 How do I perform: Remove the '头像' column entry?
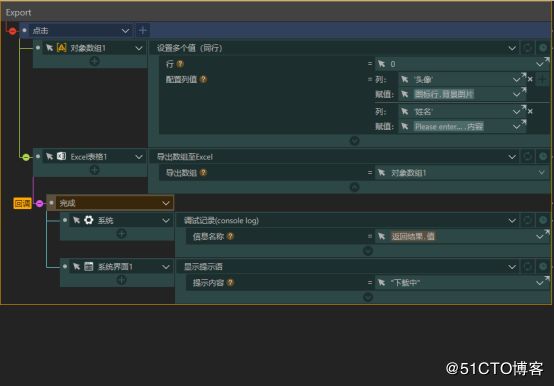click(x=530, y=79)
